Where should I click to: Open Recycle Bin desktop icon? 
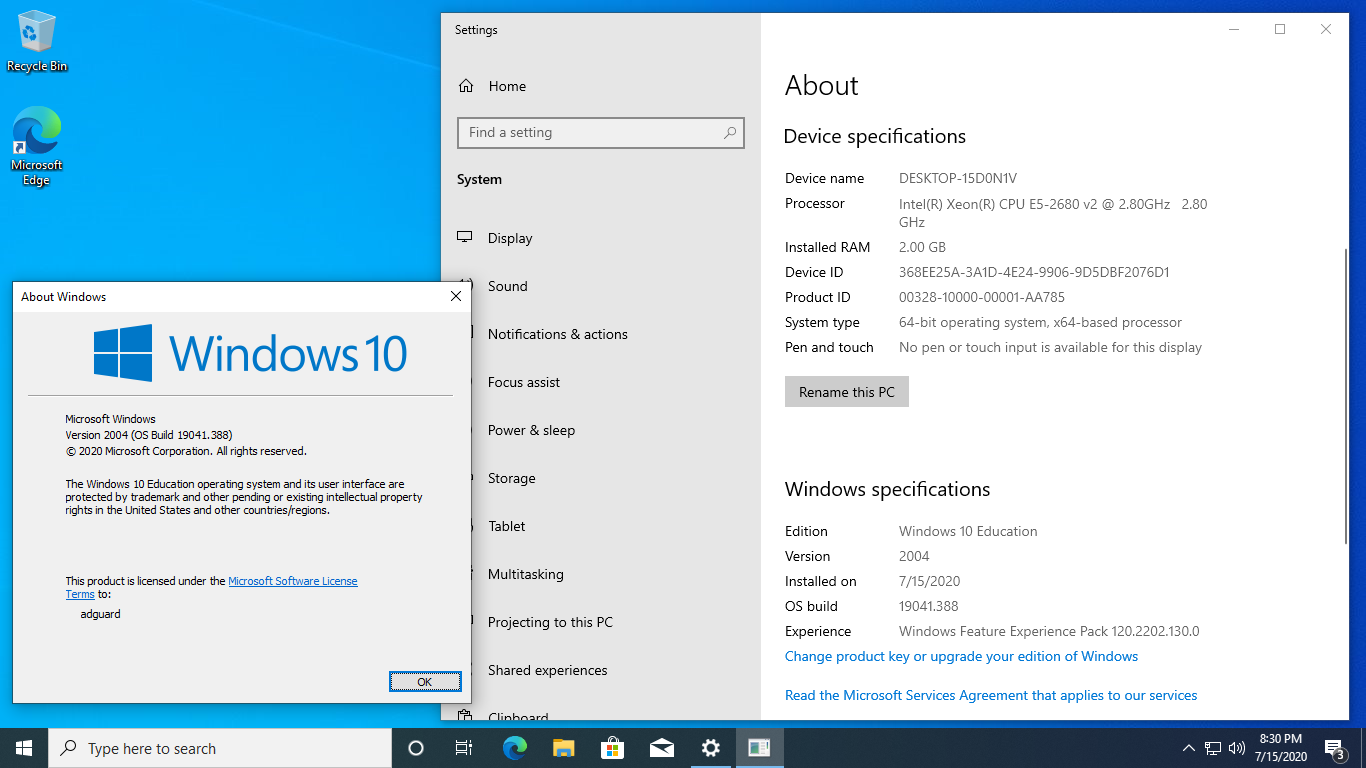[x=37, y=42]
